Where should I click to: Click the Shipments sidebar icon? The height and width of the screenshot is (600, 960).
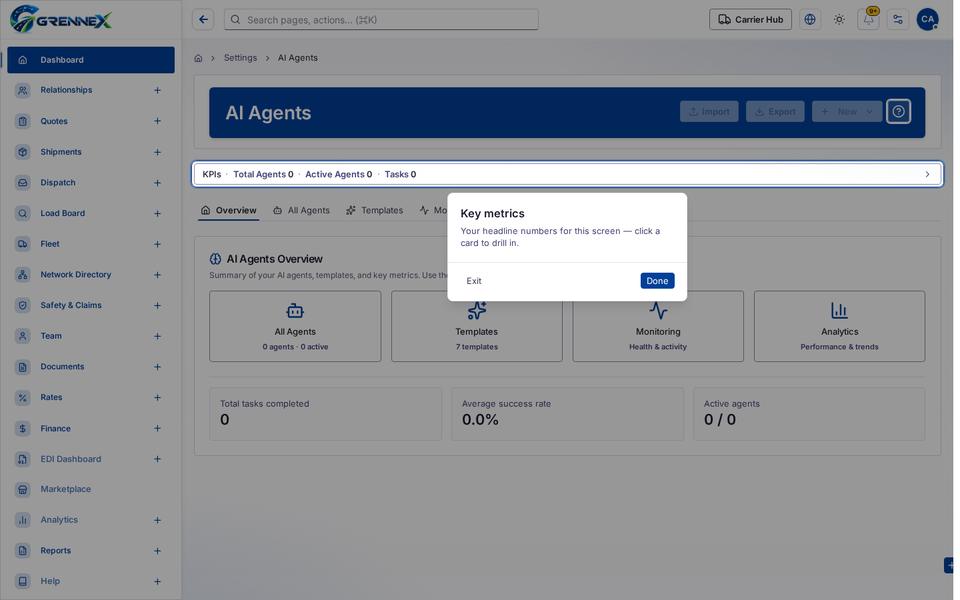pyautogui.click(x=23, y=152)
